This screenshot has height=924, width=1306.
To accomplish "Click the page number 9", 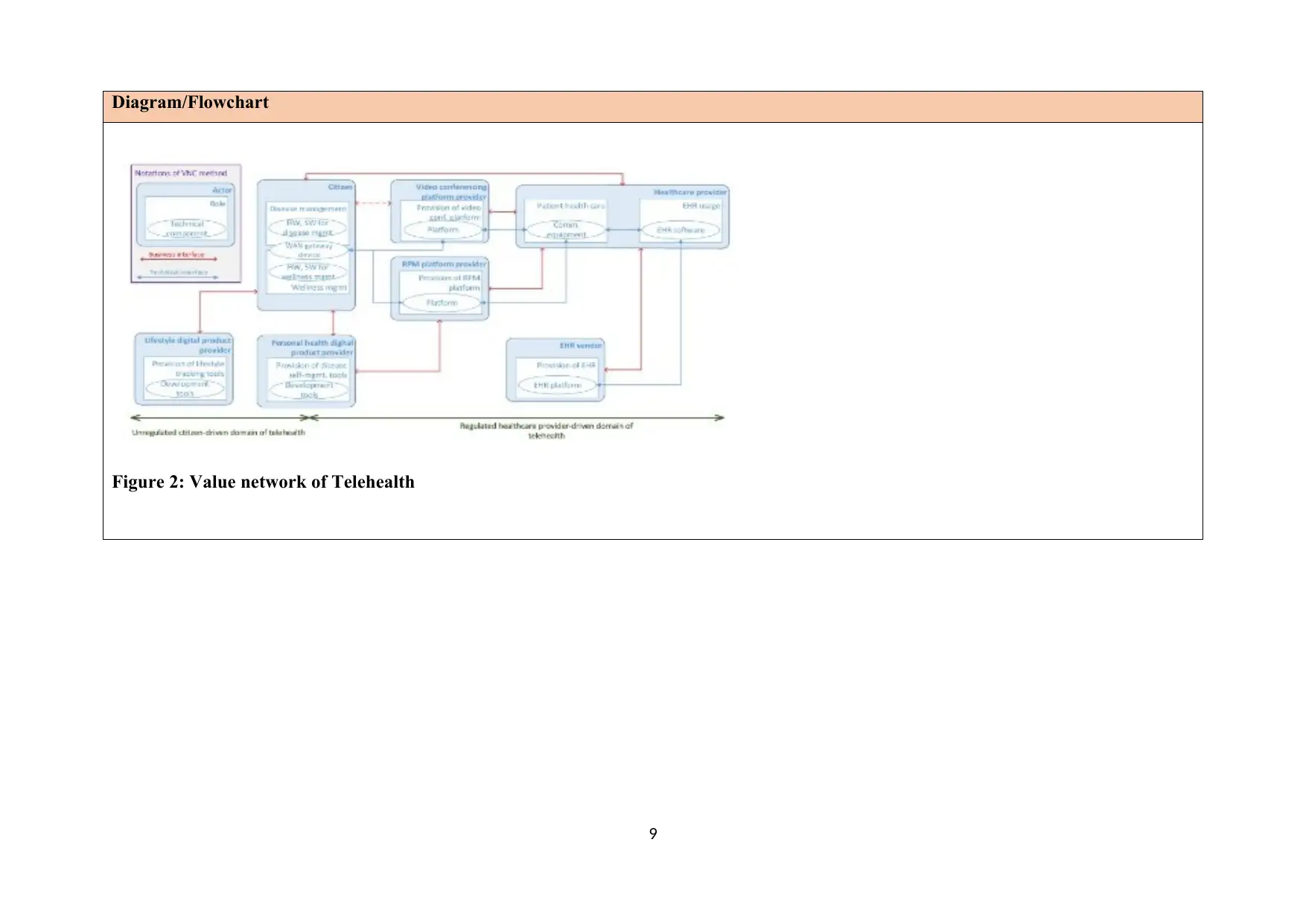I will tap(653, 834).
